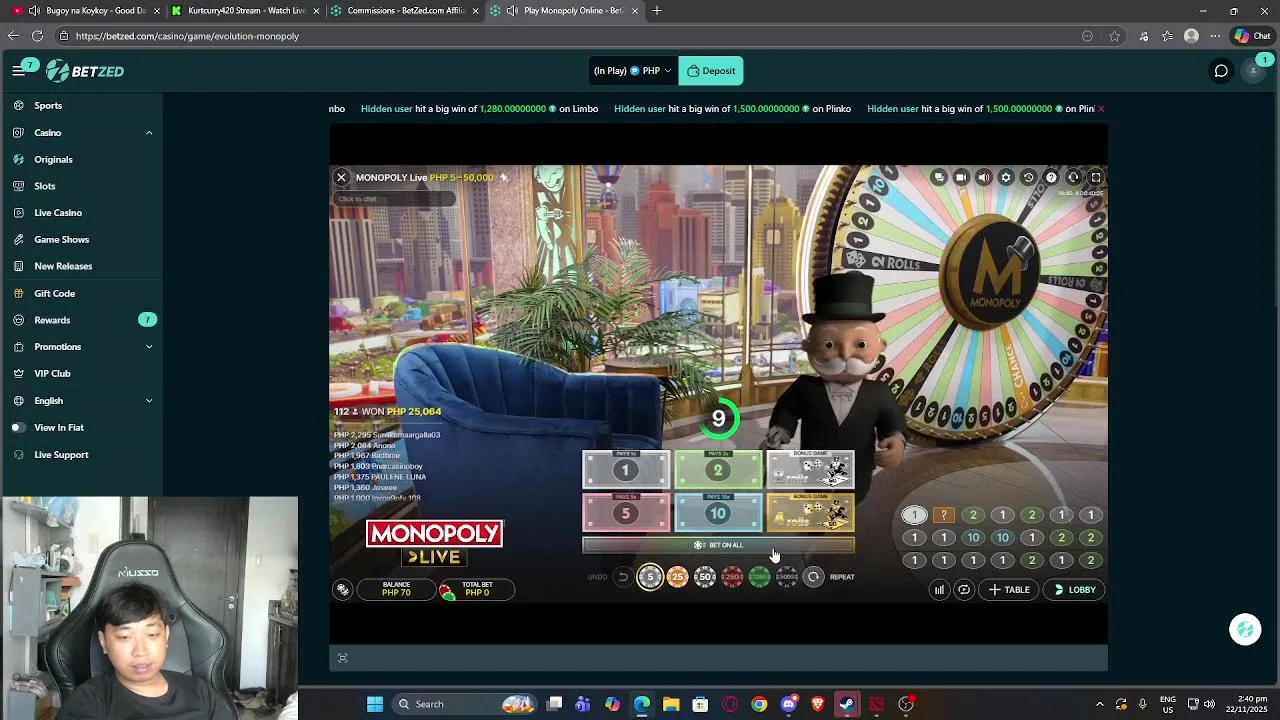Image resolution: width=1280 pixels, height=720 pixels.
Task: Select the red 250 value chip
Action: (x=732, y=577)
